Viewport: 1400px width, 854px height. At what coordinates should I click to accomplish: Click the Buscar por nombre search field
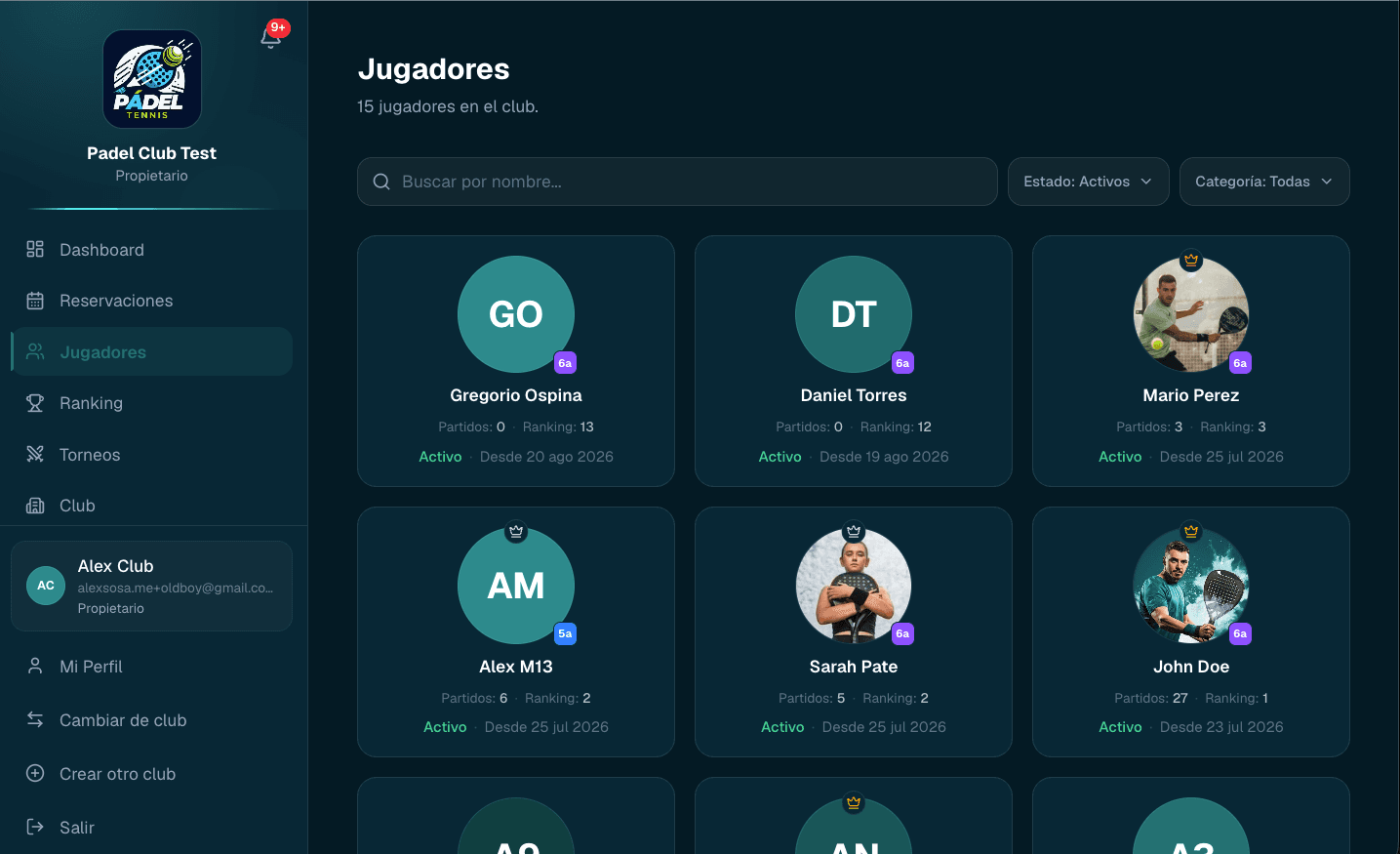coord(677,182)
